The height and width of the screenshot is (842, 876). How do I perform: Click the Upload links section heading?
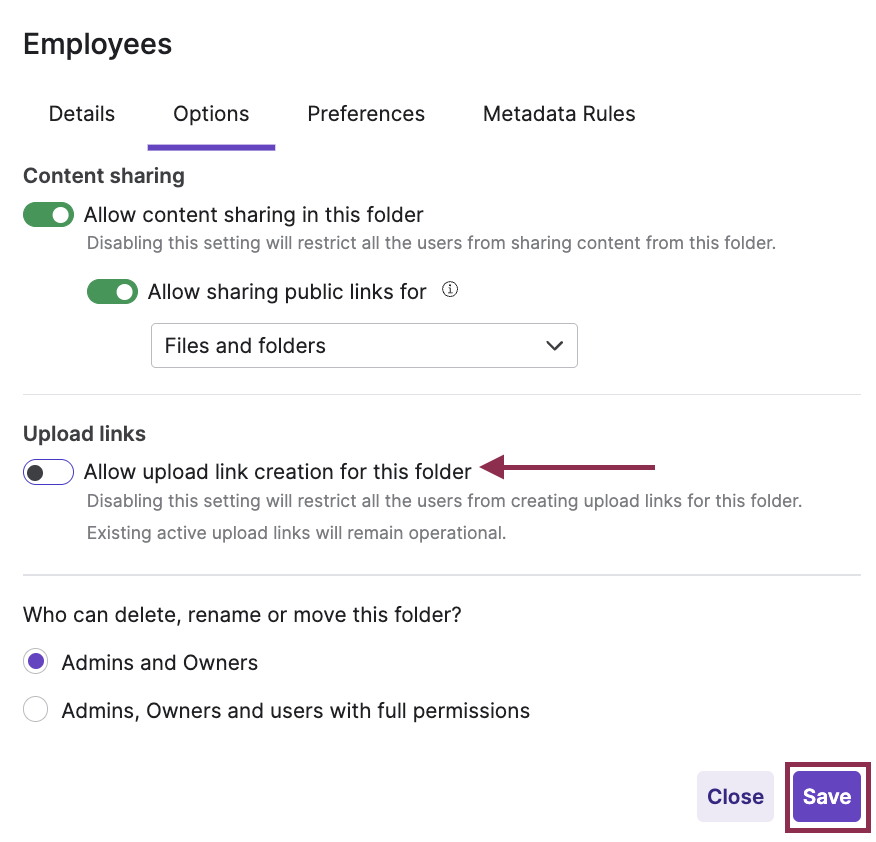tap(84, 434)
